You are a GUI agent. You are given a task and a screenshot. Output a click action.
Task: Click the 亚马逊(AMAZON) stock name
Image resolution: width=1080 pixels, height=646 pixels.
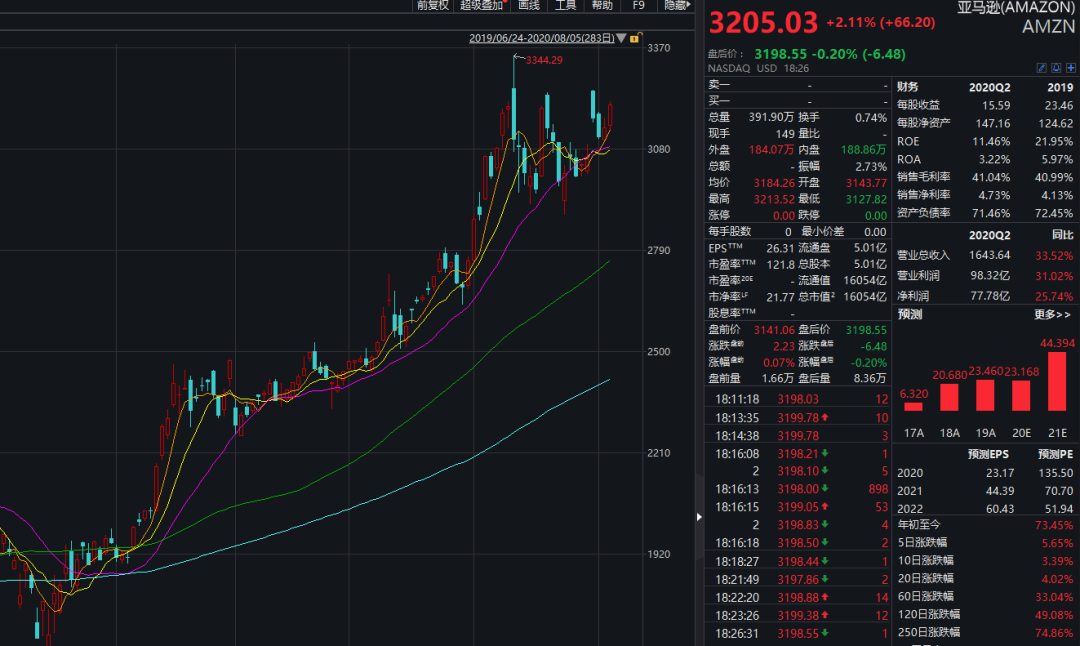1016,8
